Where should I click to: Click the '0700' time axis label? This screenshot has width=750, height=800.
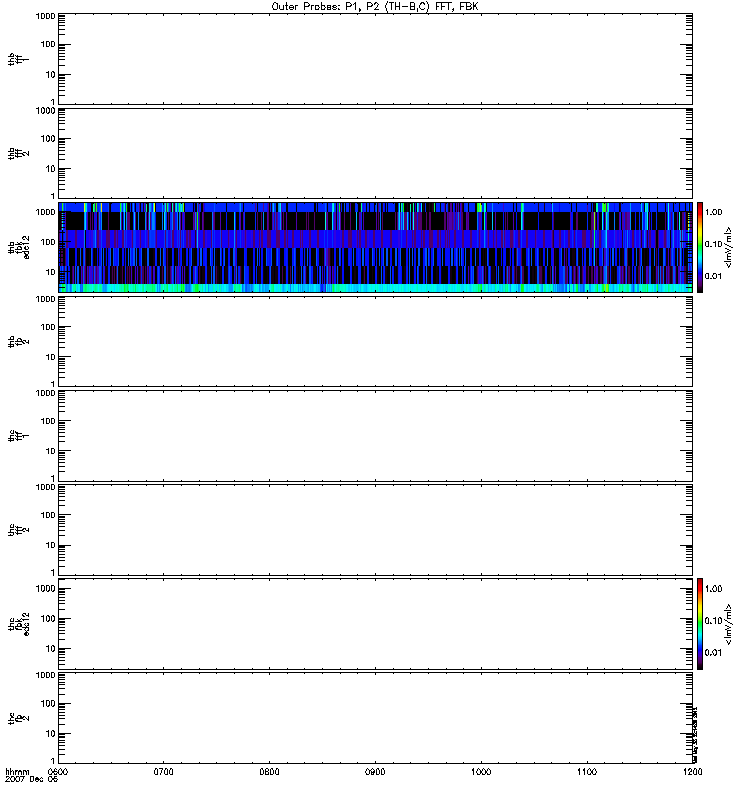[x=163, y=772]
